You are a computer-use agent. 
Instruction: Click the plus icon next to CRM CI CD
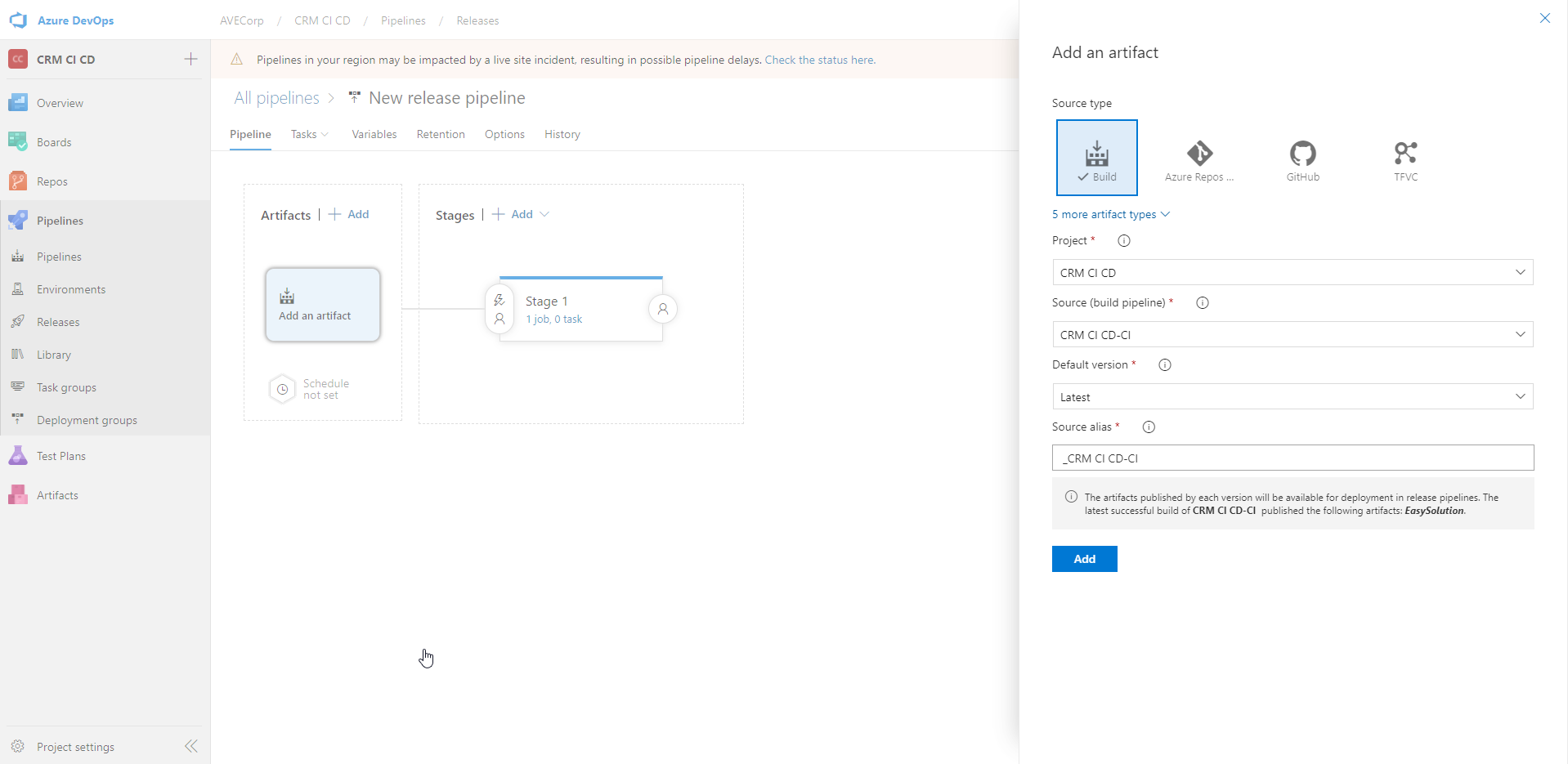pos(190,59)
